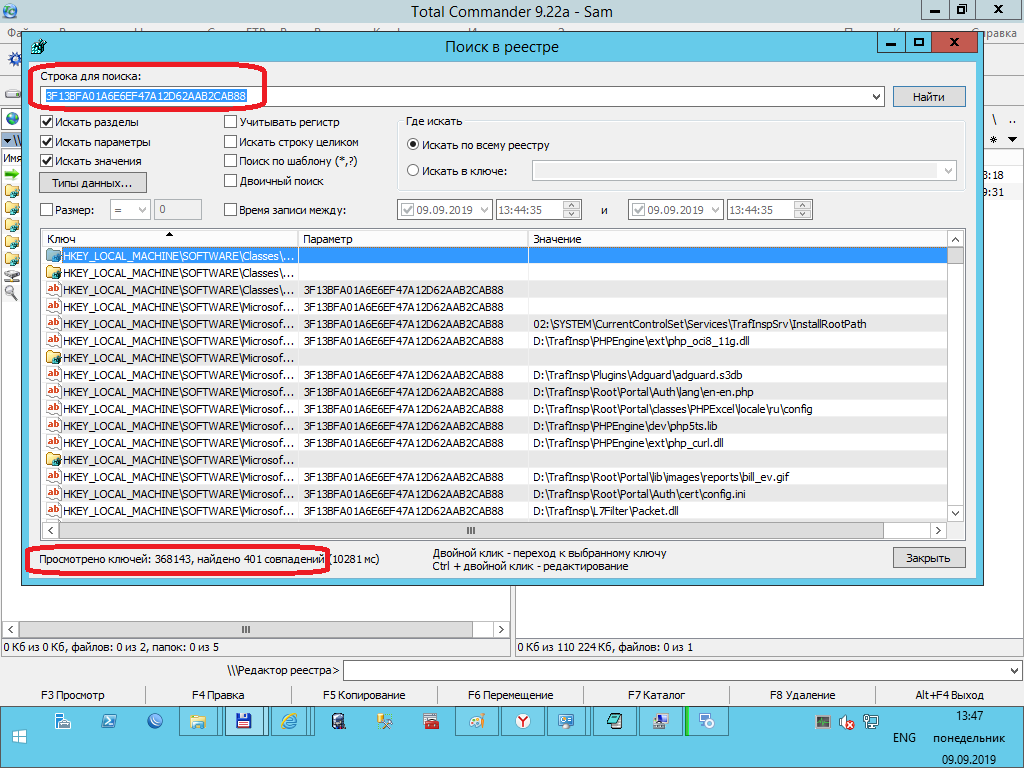Open the wrench tools app on the taskbar
Viewport: 1024px width, 768px height.
(385, 721)
